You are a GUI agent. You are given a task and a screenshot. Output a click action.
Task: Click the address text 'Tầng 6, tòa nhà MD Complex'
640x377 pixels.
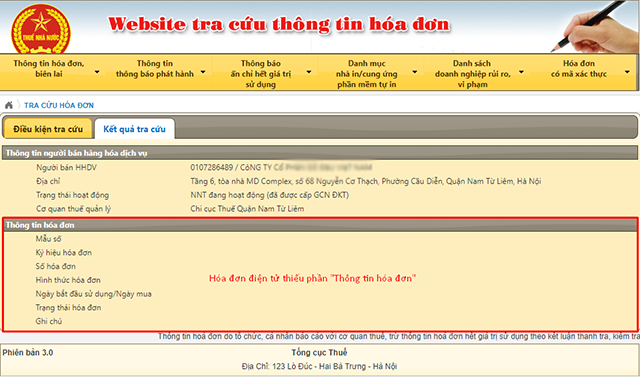241,181
